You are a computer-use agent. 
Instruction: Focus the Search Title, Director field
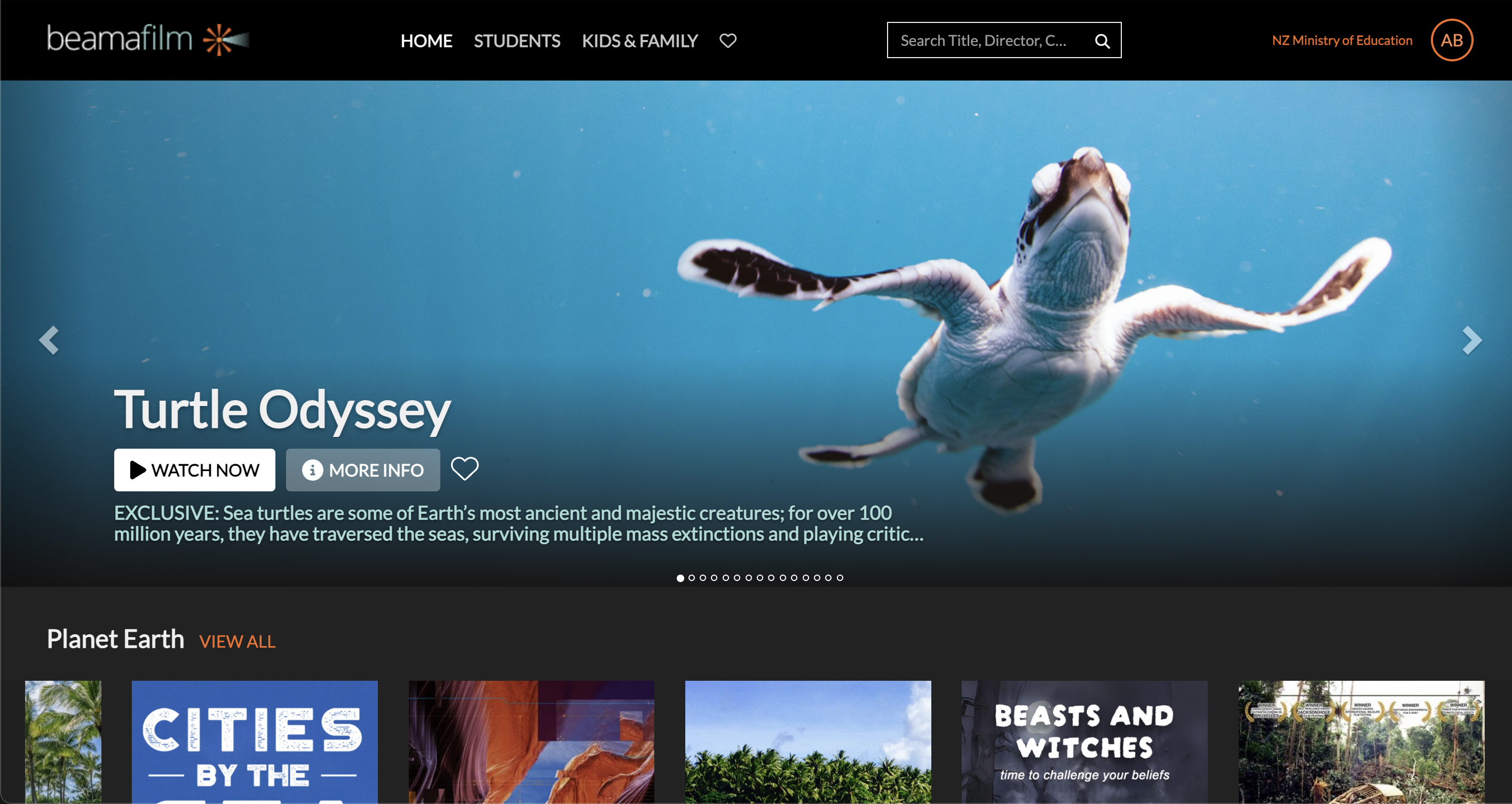989,40
